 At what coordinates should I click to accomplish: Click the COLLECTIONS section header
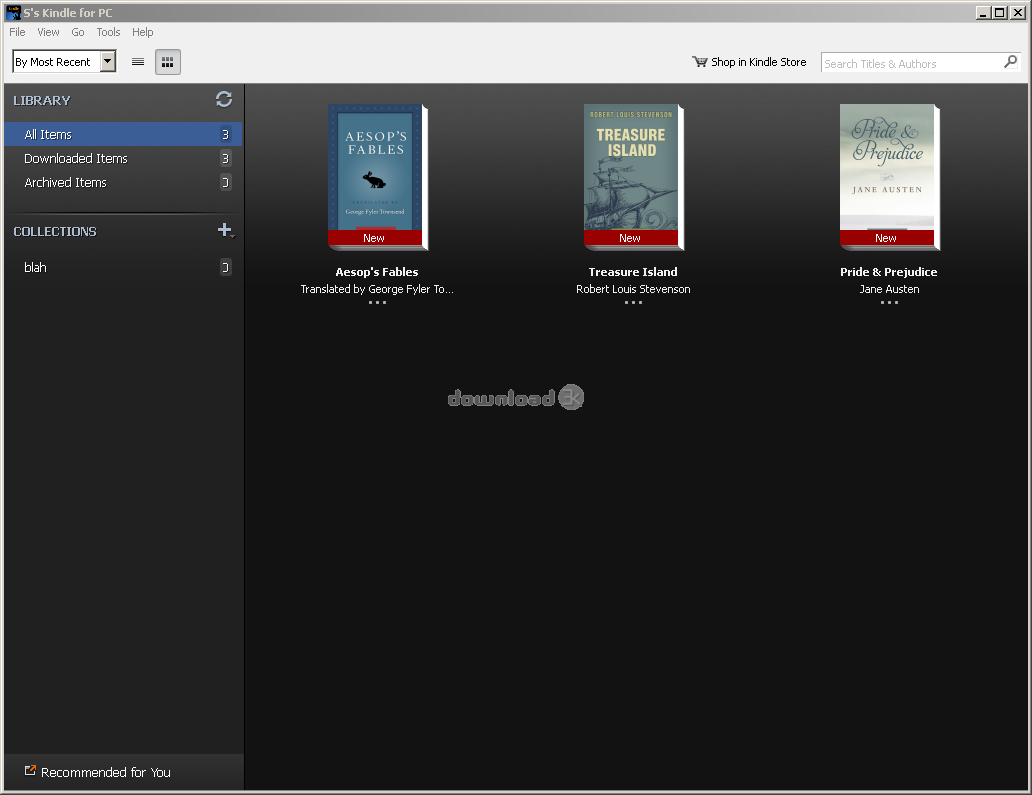(55, 232)
